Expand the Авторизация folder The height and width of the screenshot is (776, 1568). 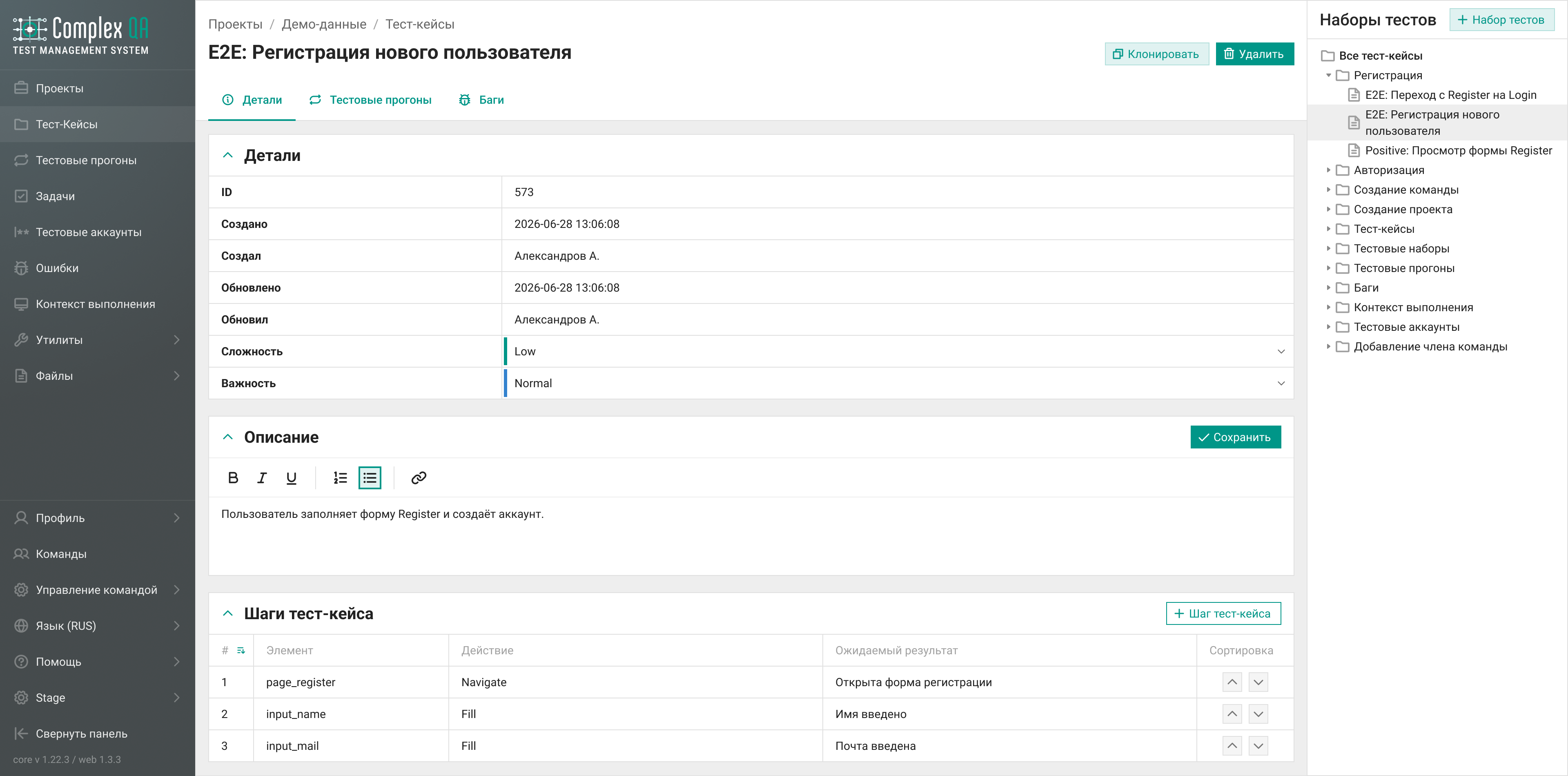click(1328, 170)
